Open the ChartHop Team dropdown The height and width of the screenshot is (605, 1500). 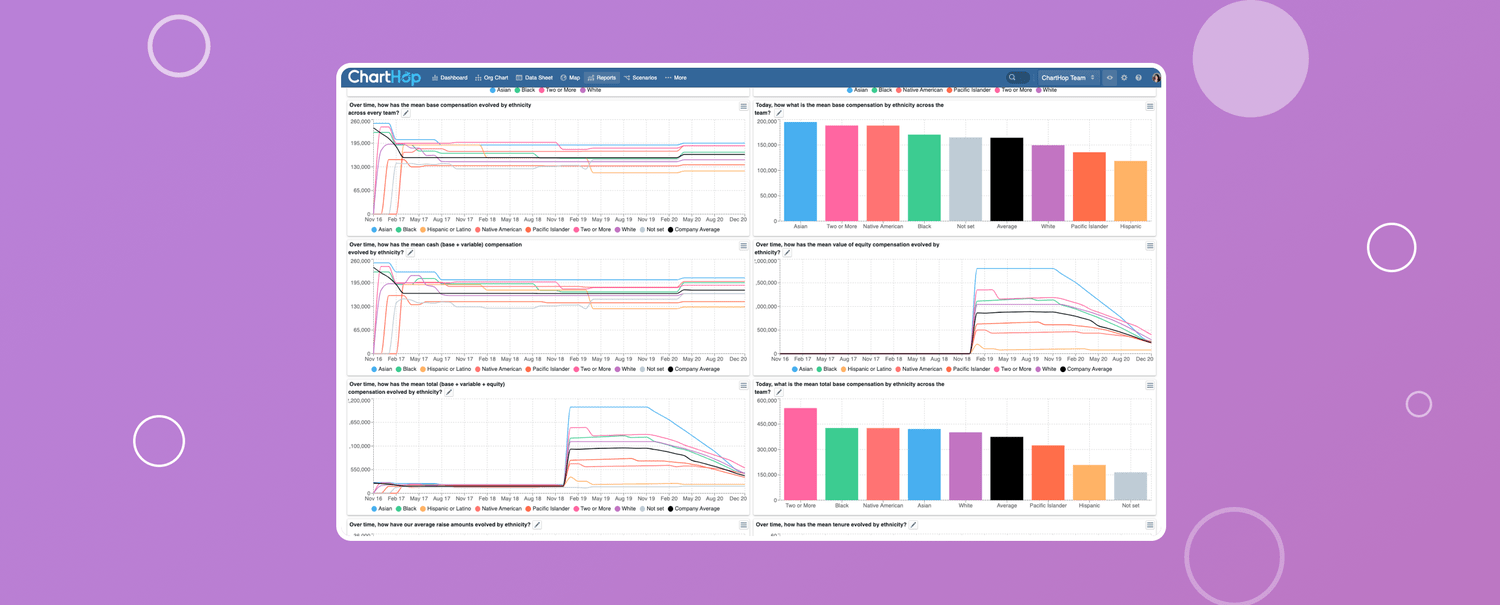[x=1067, y=78]
